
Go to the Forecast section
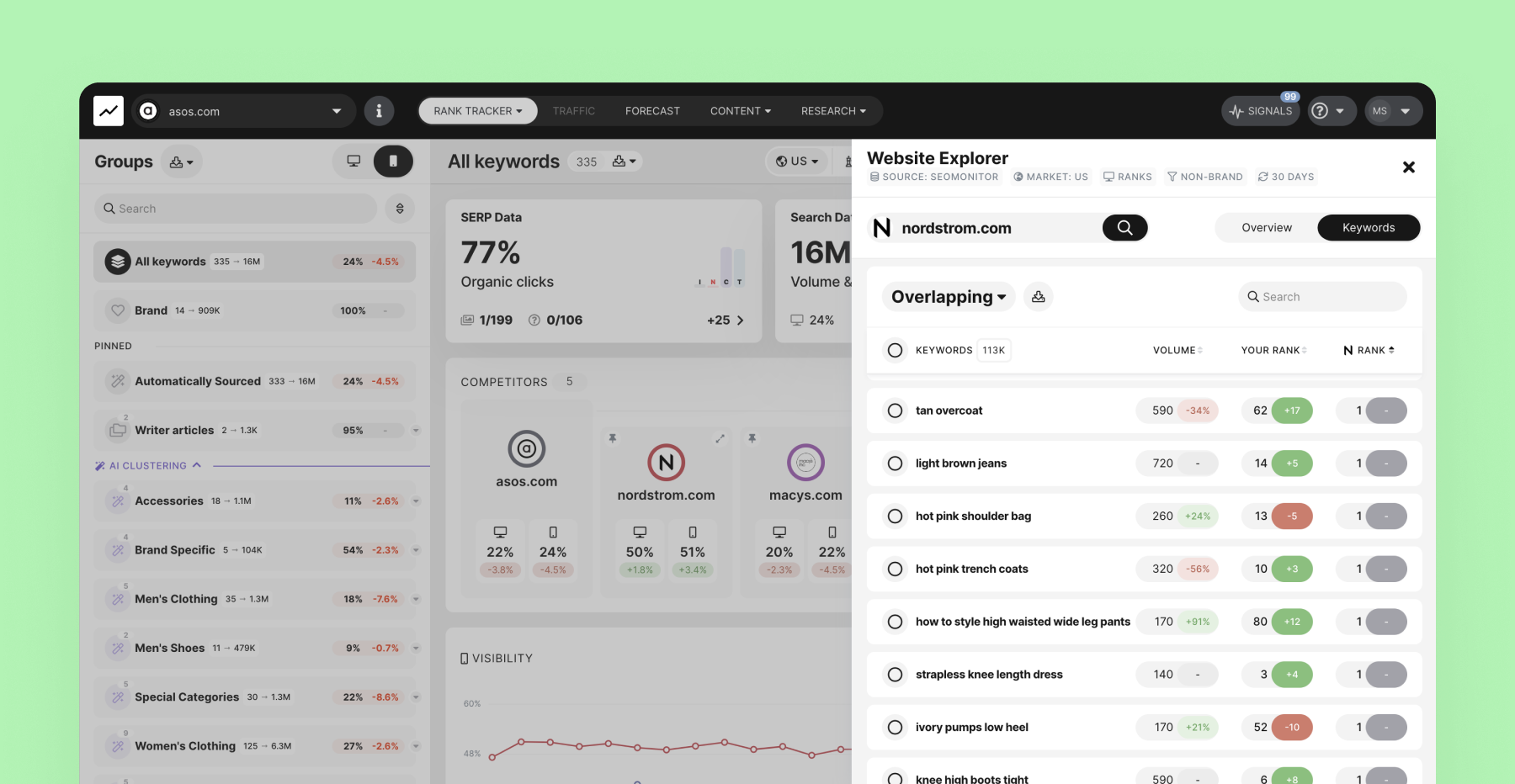pyautogui.click(x=652, y=110)
